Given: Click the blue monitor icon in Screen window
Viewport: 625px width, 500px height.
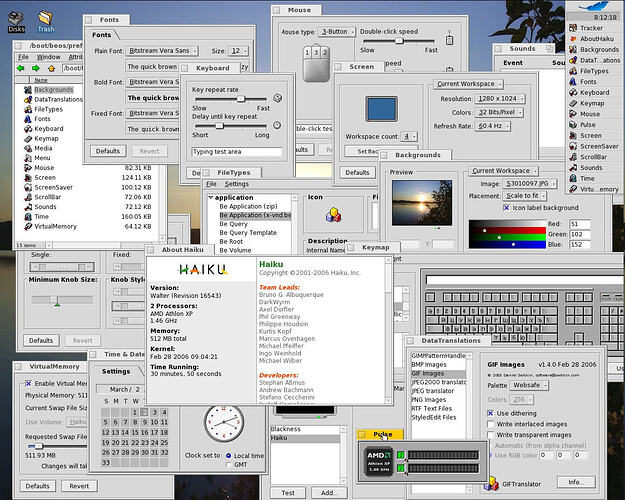Looking at the screenshot, I should click(x=381, y=108).
